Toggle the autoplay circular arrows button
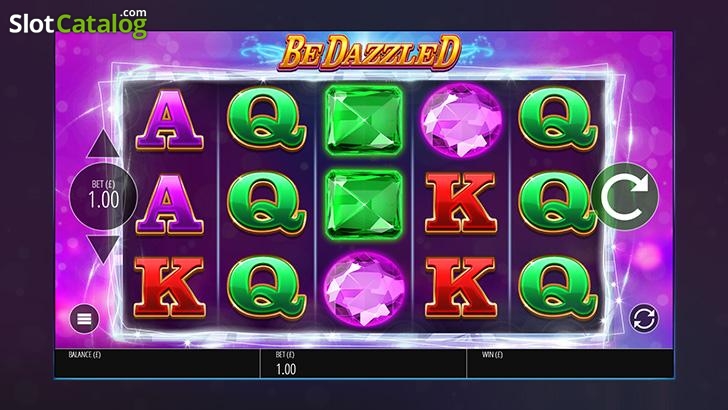Viewport: 728px width, 410px height. (644, 319)
